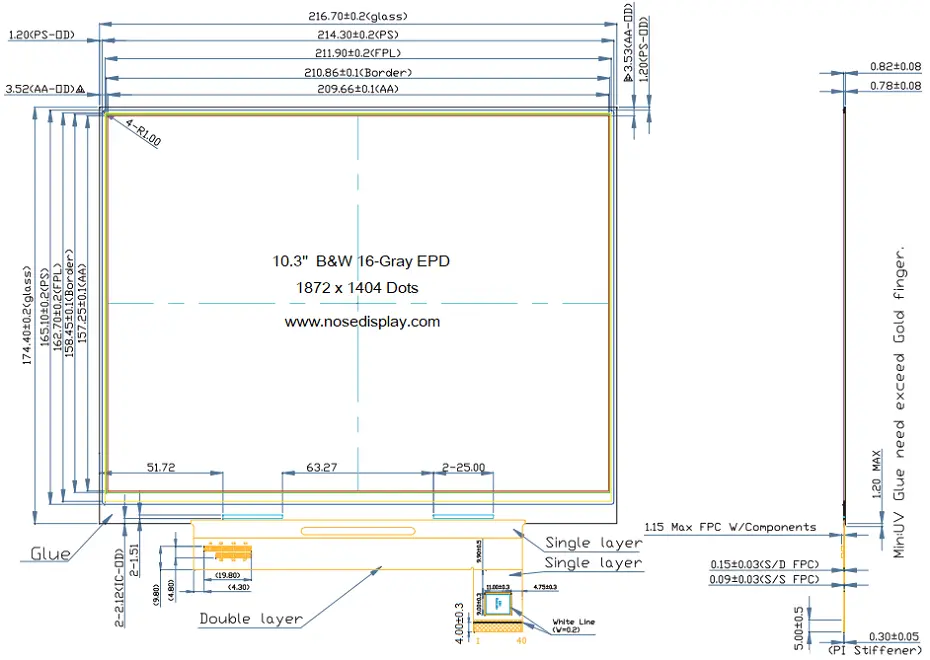Select the 0.30±0.05 stiffener thickness
930x660 pixels.
(894, 637)
